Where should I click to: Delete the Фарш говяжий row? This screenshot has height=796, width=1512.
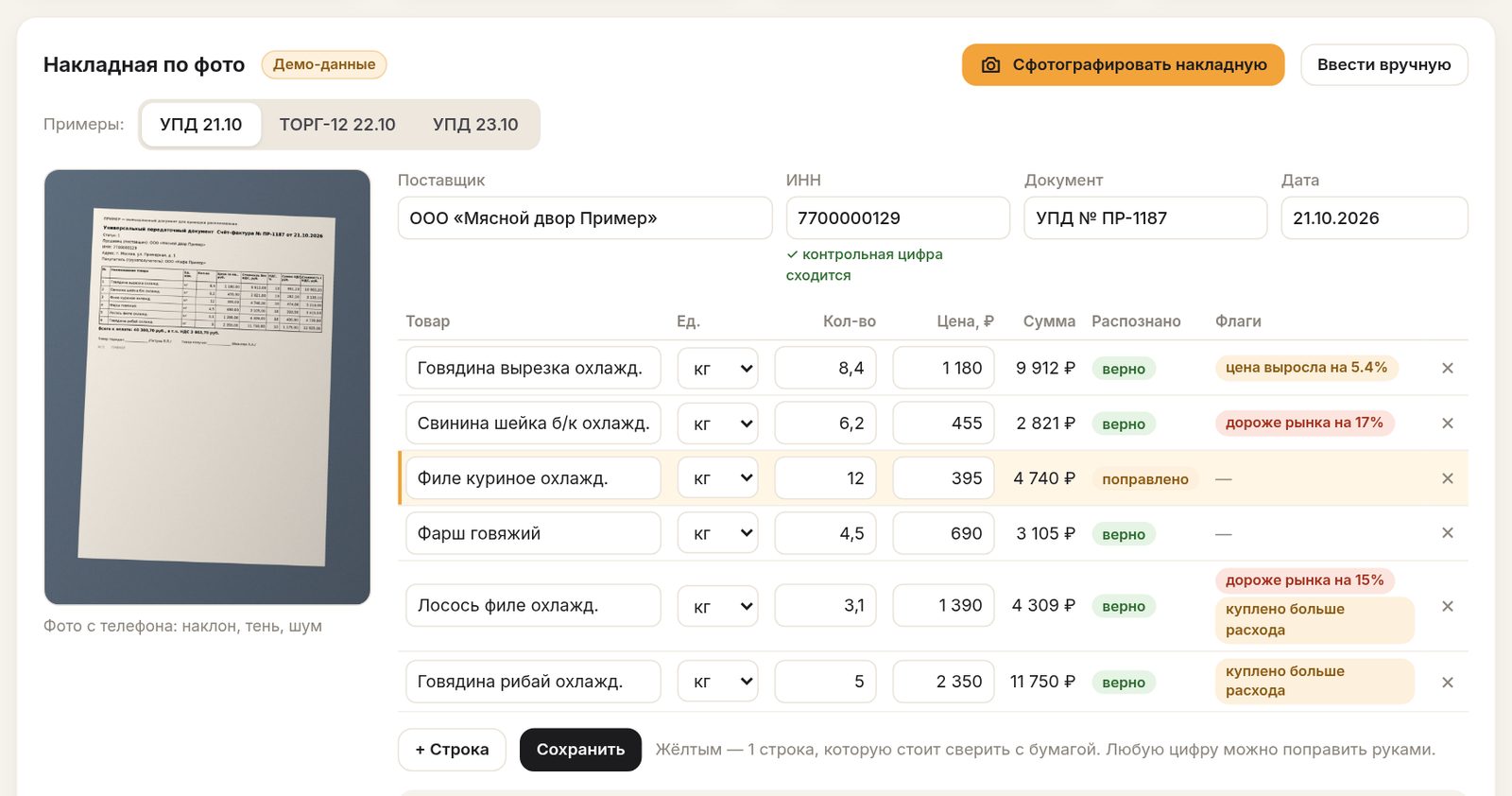tap(1447, 533)
